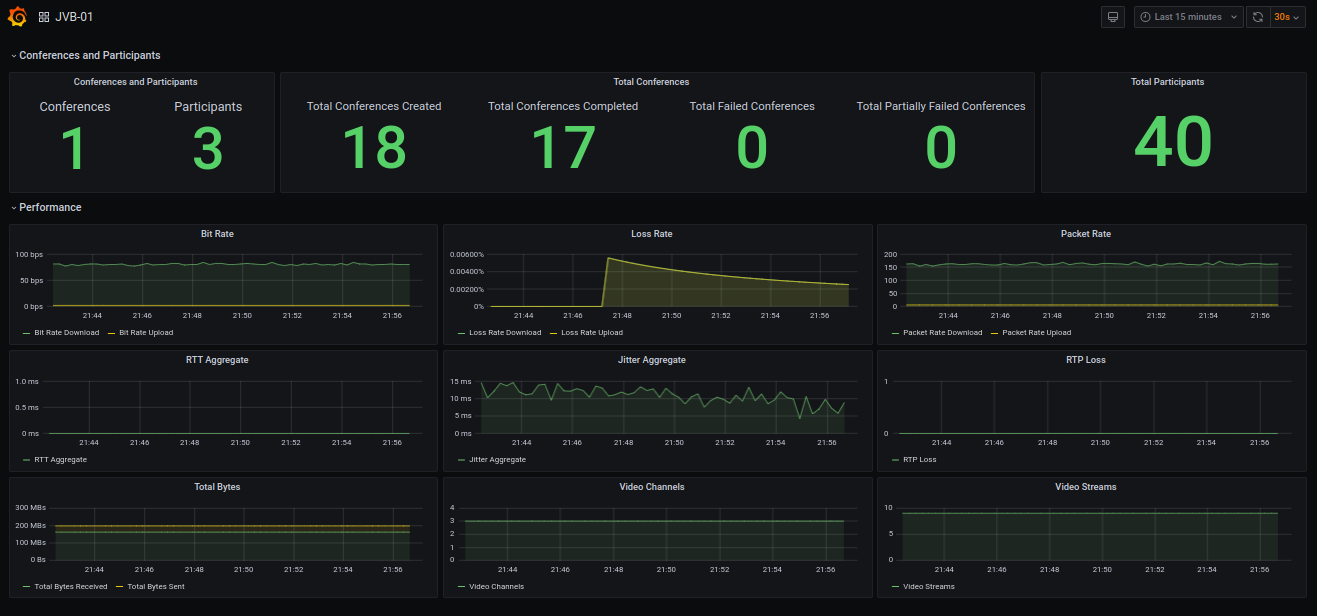
Task: Open the Last 15 minutes time picker
Action: [1188, 17]
